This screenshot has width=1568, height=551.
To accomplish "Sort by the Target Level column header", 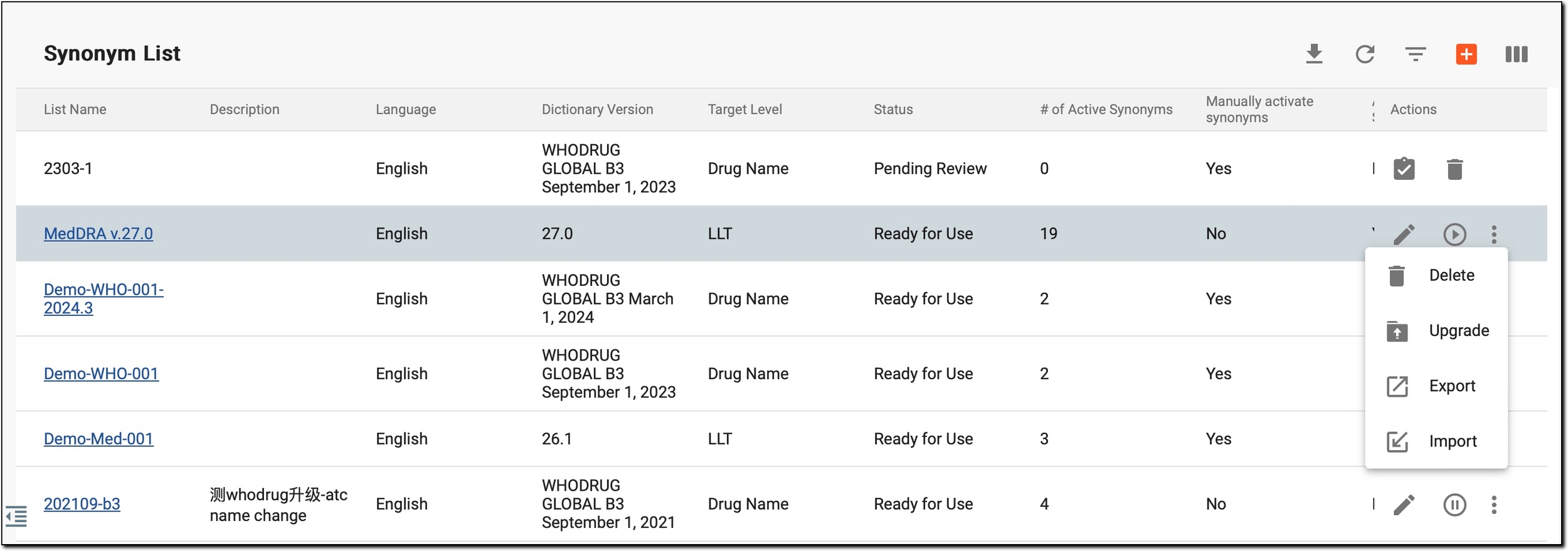I will (744, 110).
